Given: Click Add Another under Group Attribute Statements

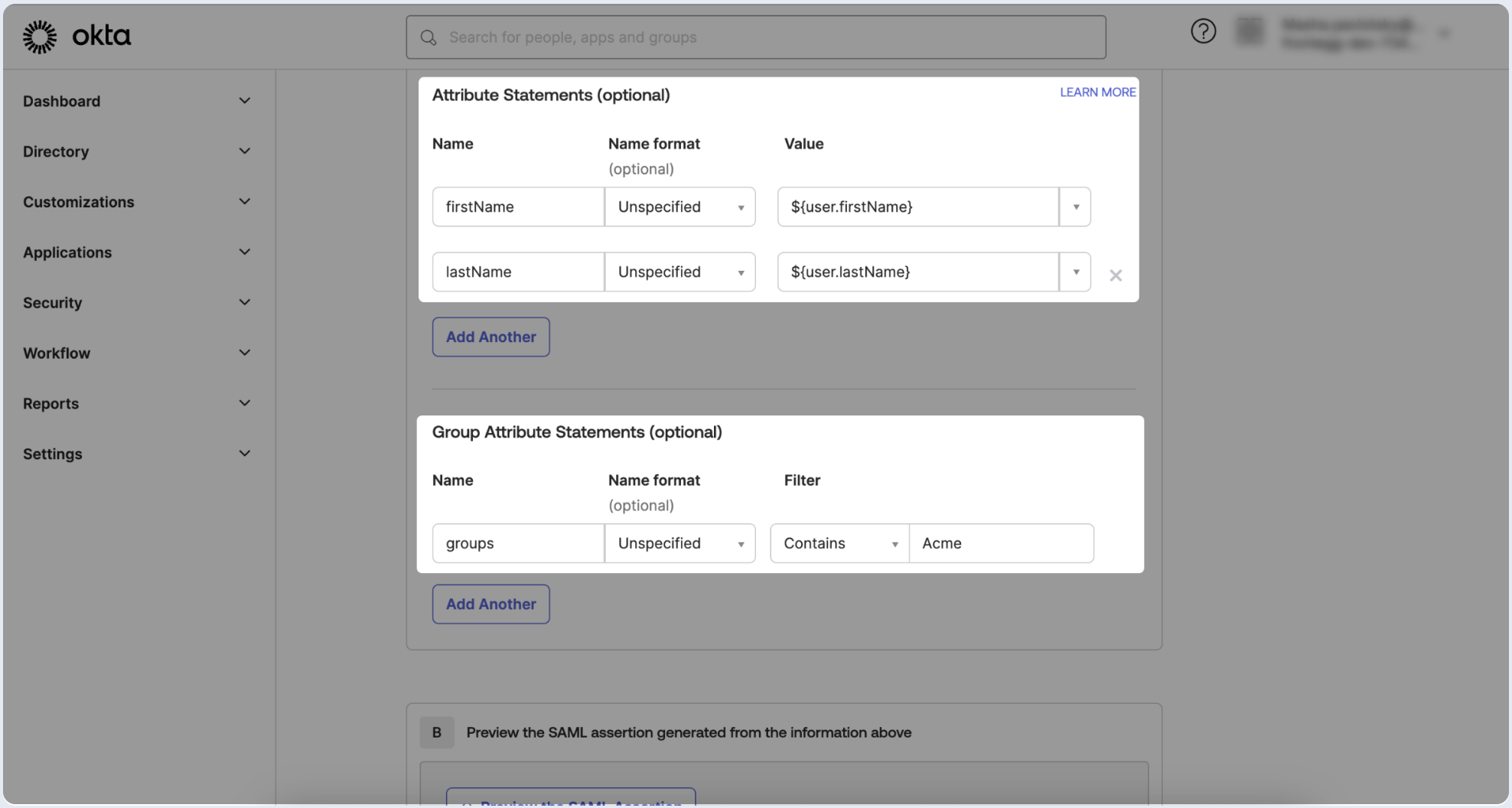Looking at the screenshot, I should click(x=490, y=604).
